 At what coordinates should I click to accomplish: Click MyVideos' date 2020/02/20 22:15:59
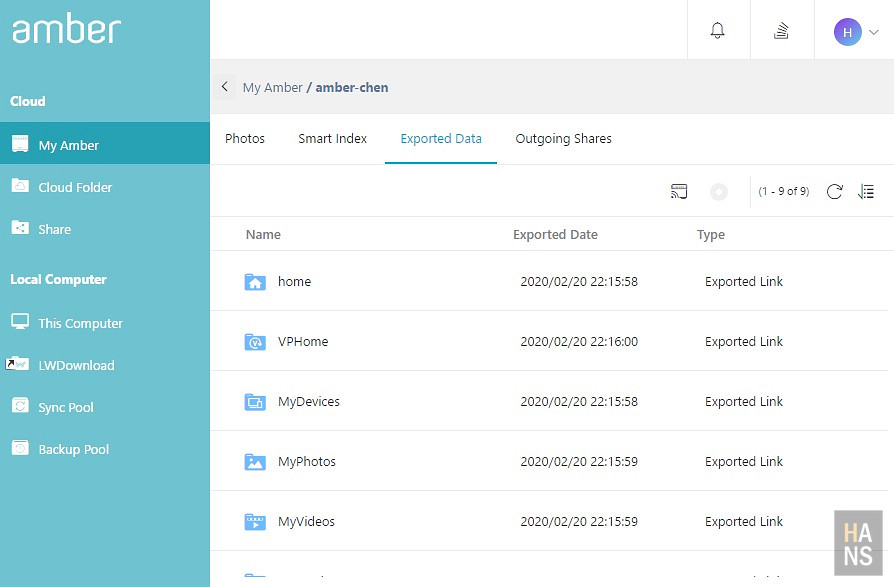point(579,521)
